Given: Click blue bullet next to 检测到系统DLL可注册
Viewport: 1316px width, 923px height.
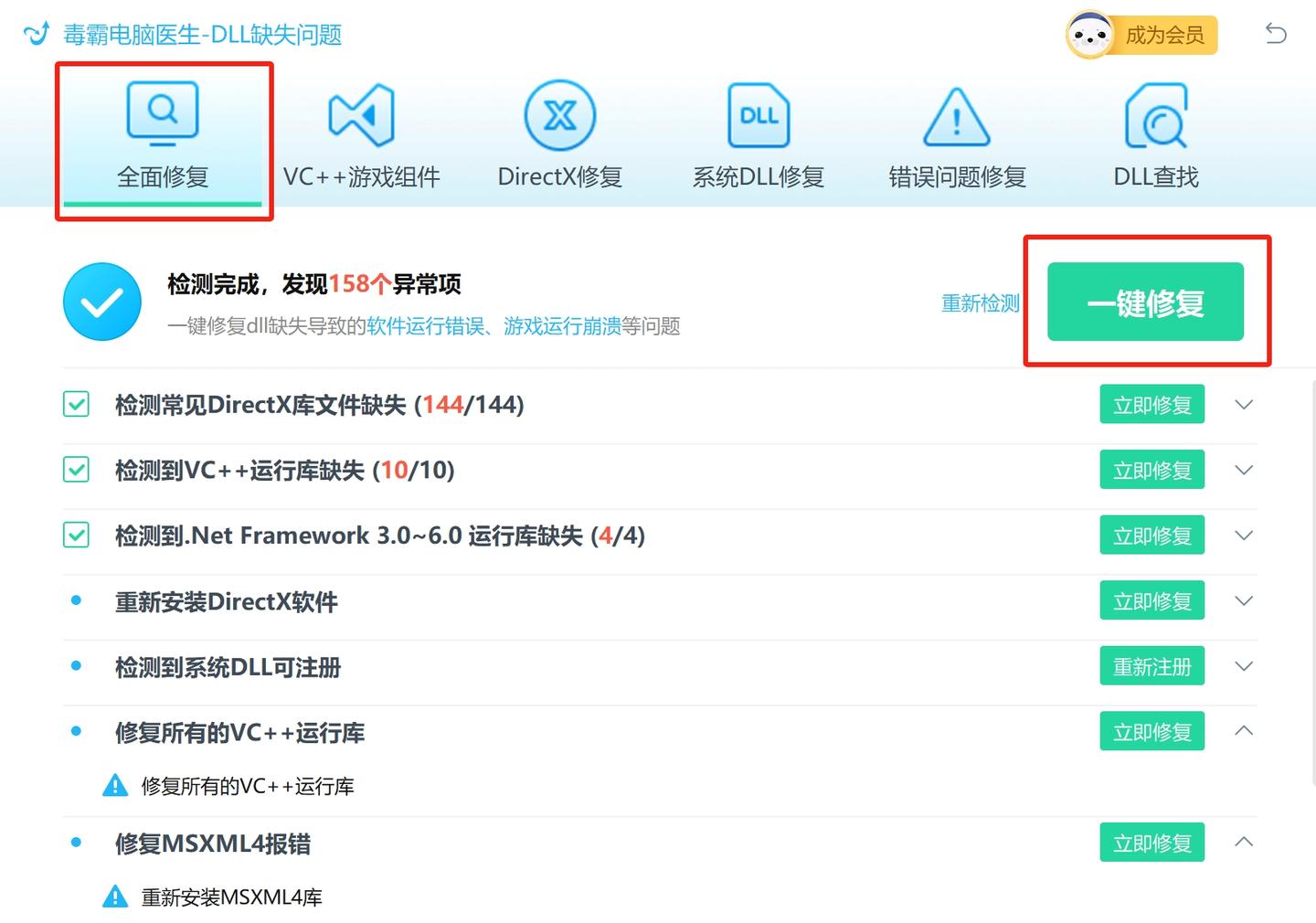Looking at the screenshot, I should click(77, 666).
